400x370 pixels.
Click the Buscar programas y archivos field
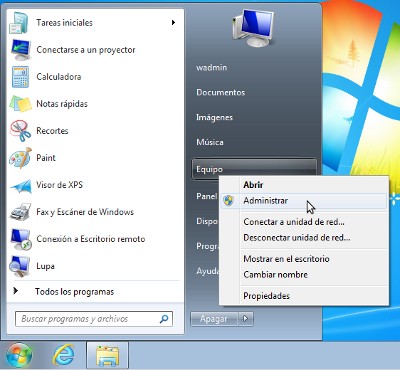coord(94,319)
